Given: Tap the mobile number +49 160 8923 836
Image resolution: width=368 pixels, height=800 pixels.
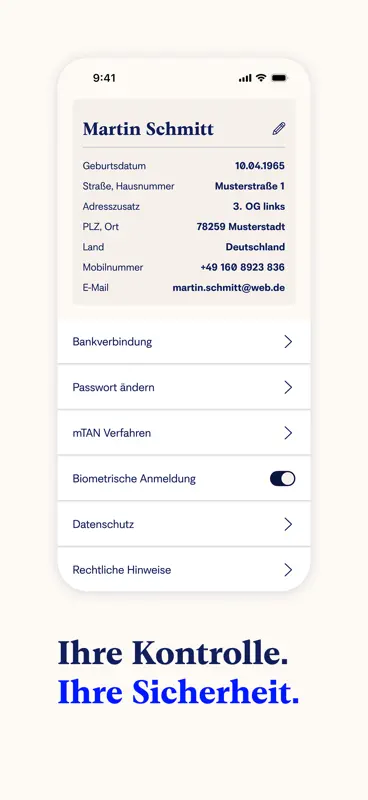Looking at the screenshot, I should (x=242, y=267).
